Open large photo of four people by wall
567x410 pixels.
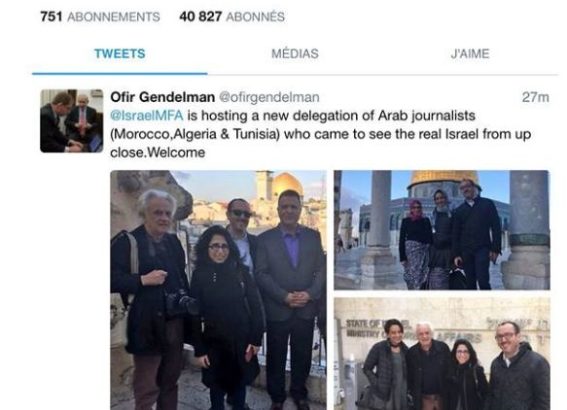(x=218, y=290)
